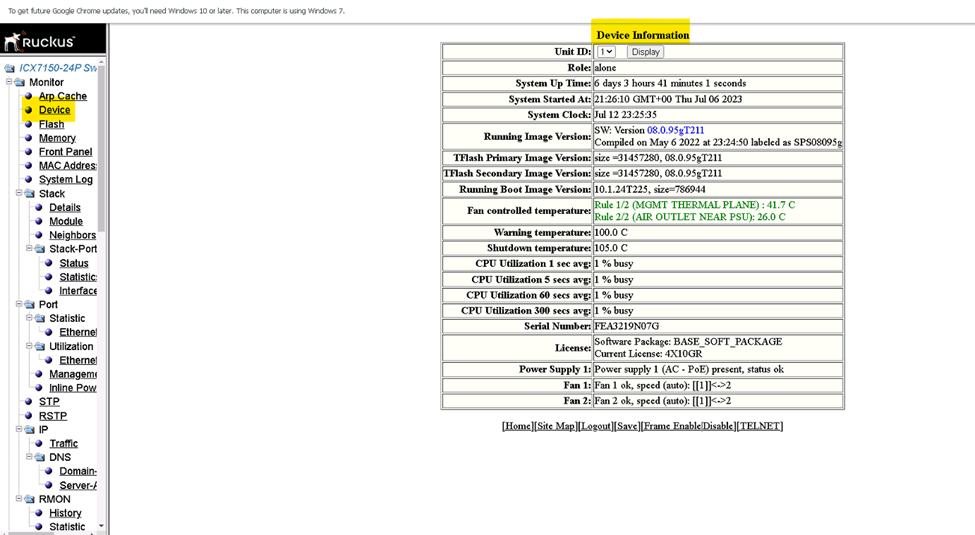975x535 pixels.
Task: Collapse the RMON tree folder
Action: tap(19, 498)
